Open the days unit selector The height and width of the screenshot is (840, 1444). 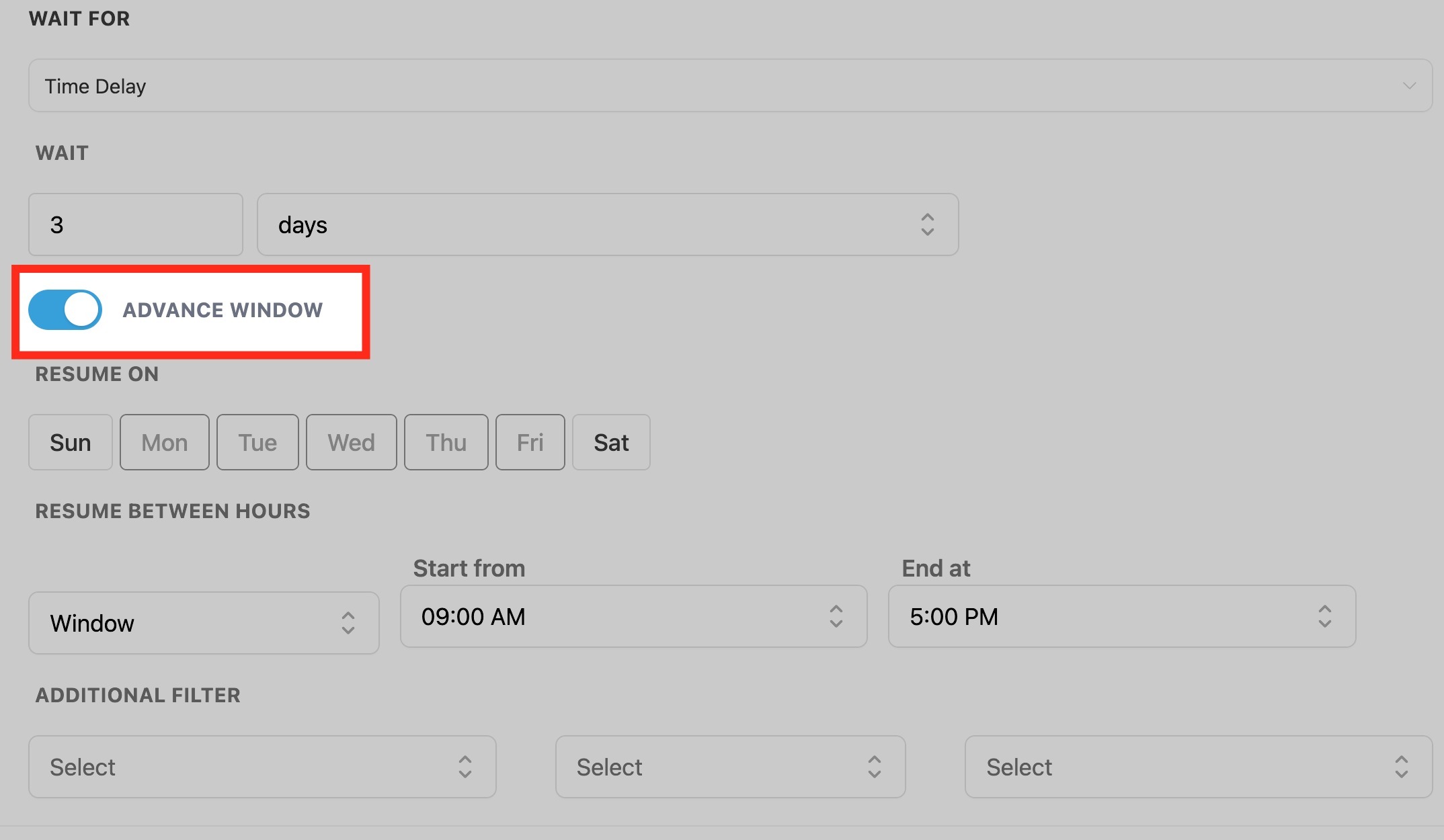click(607, 224)
